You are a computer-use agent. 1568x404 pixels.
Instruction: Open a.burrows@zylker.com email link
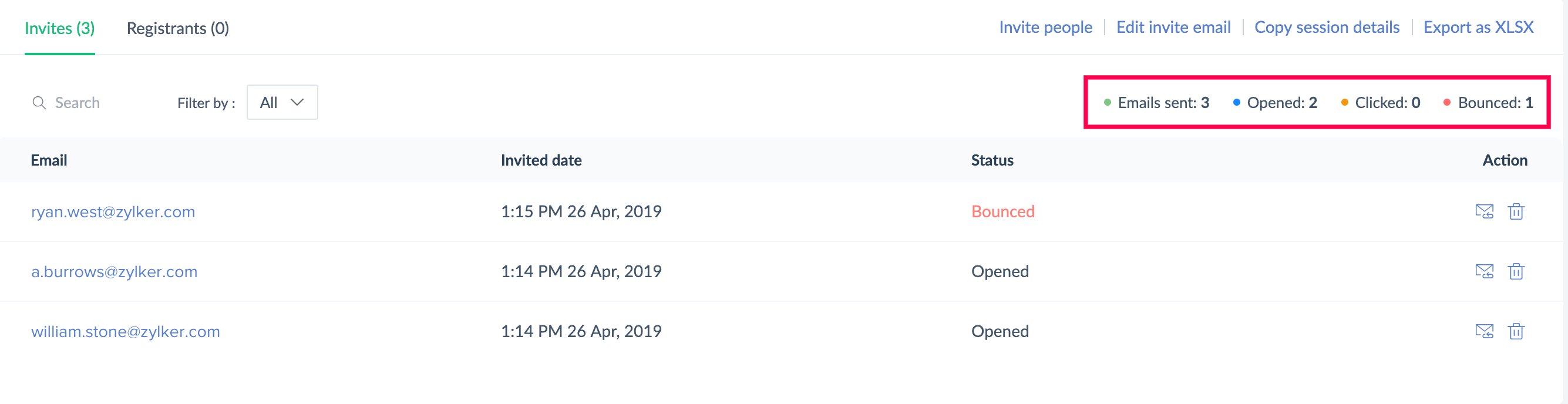click(x=115, y=271)
